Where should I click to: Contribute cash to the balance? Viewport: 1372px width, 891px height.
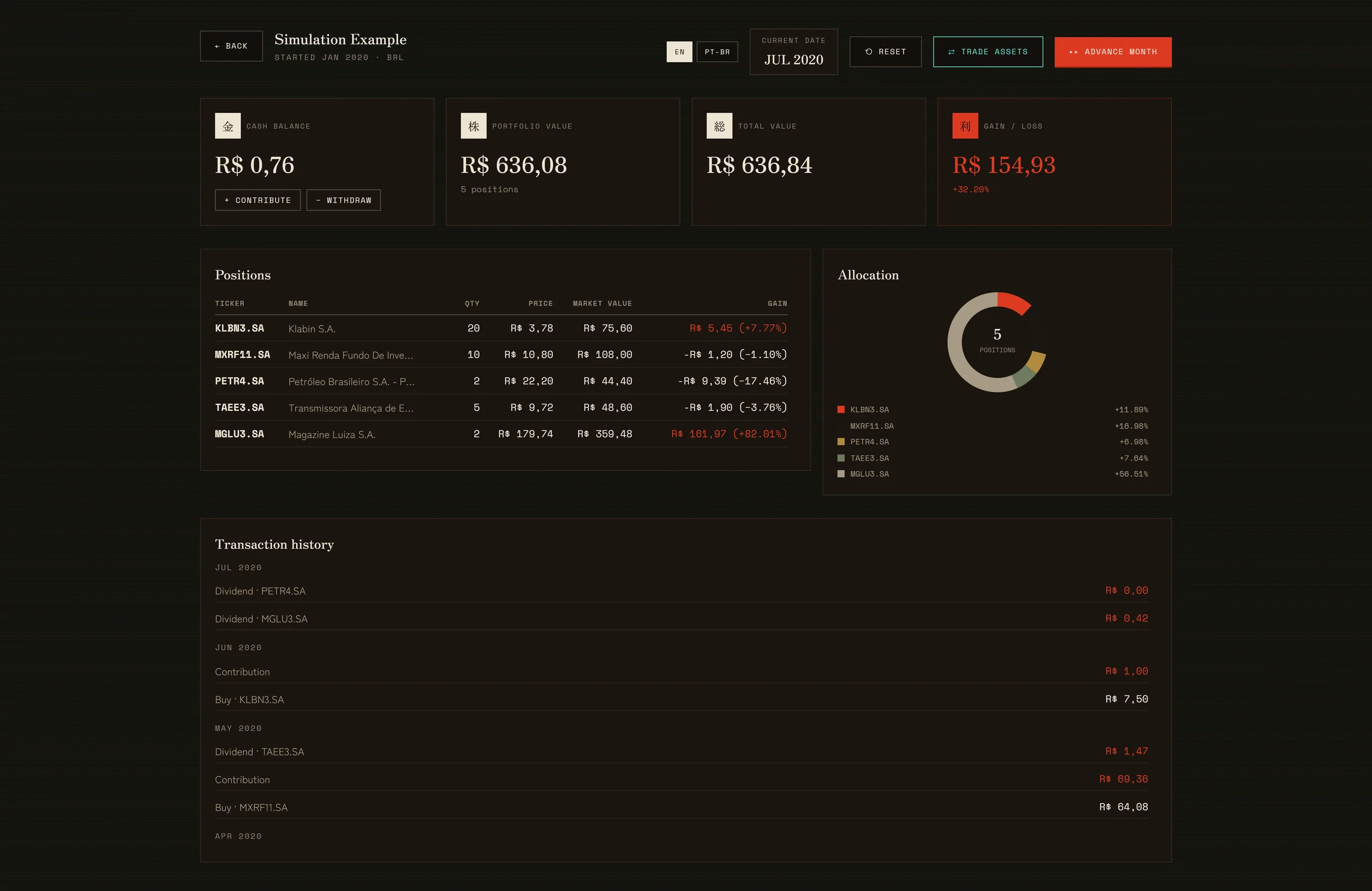tap(258, 200)
